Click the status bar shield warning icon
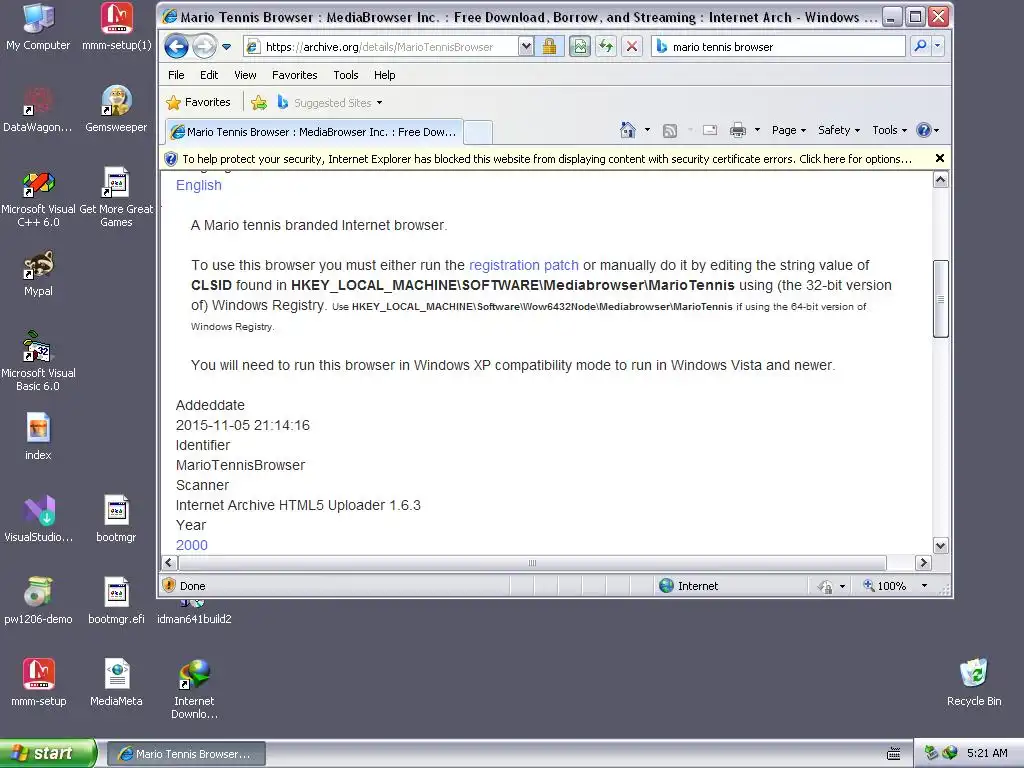 coord(169,586)
